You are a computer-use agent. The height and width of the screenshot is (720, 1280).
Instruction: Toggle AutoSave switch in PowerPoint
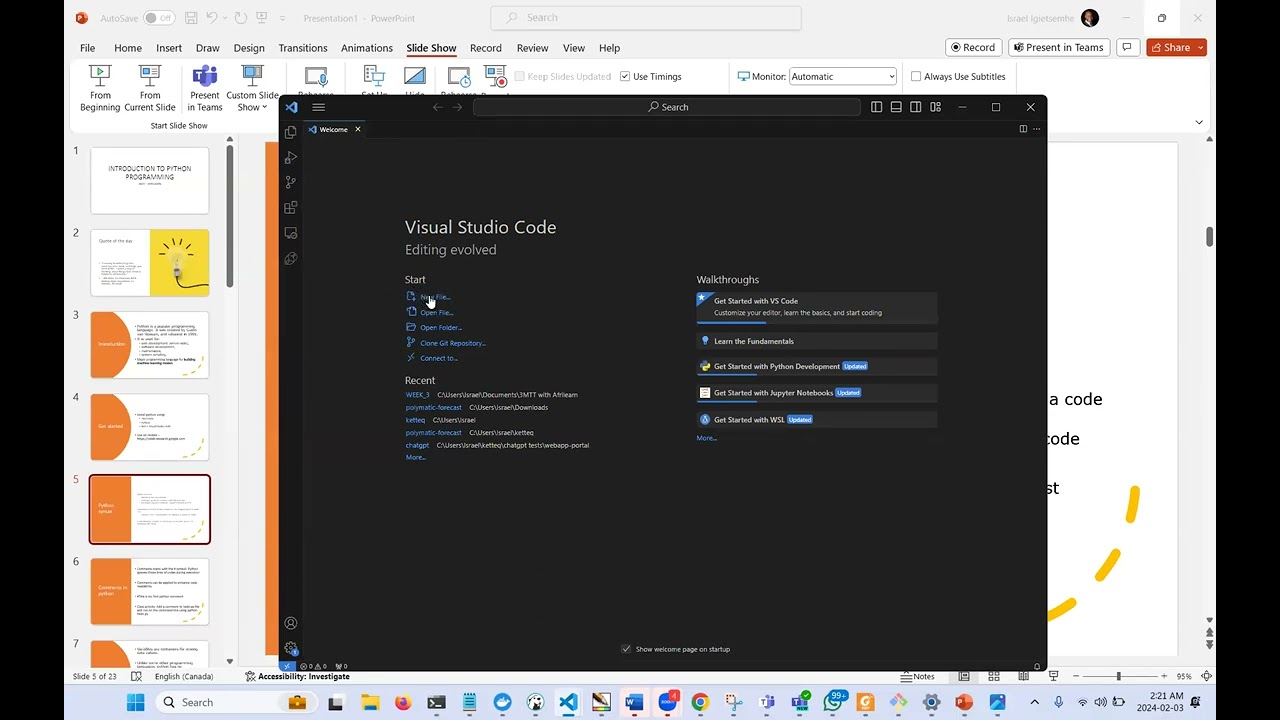pos(158,18)
